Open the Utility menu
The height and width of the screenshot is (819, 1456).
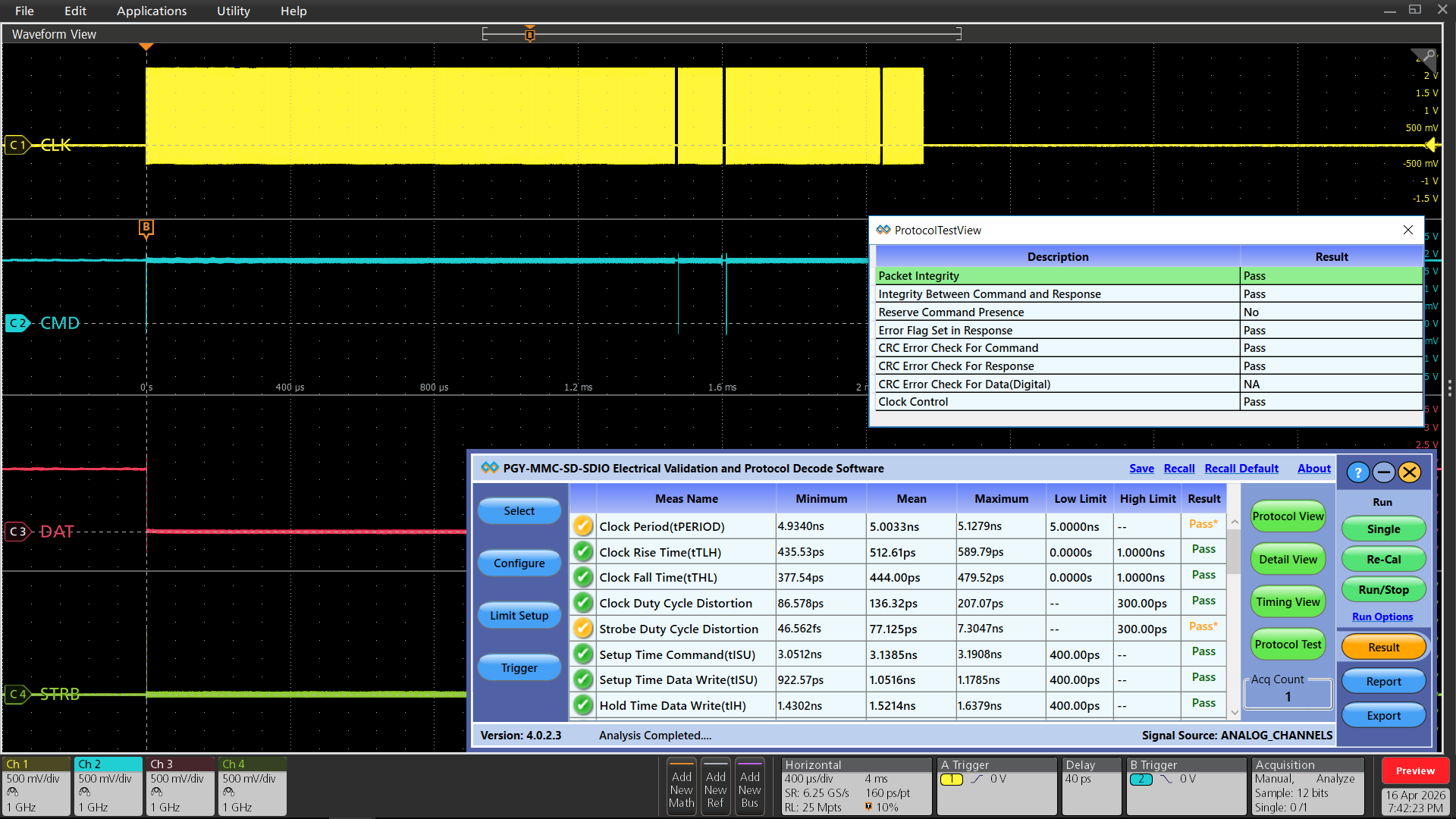(x=233, y=11)
